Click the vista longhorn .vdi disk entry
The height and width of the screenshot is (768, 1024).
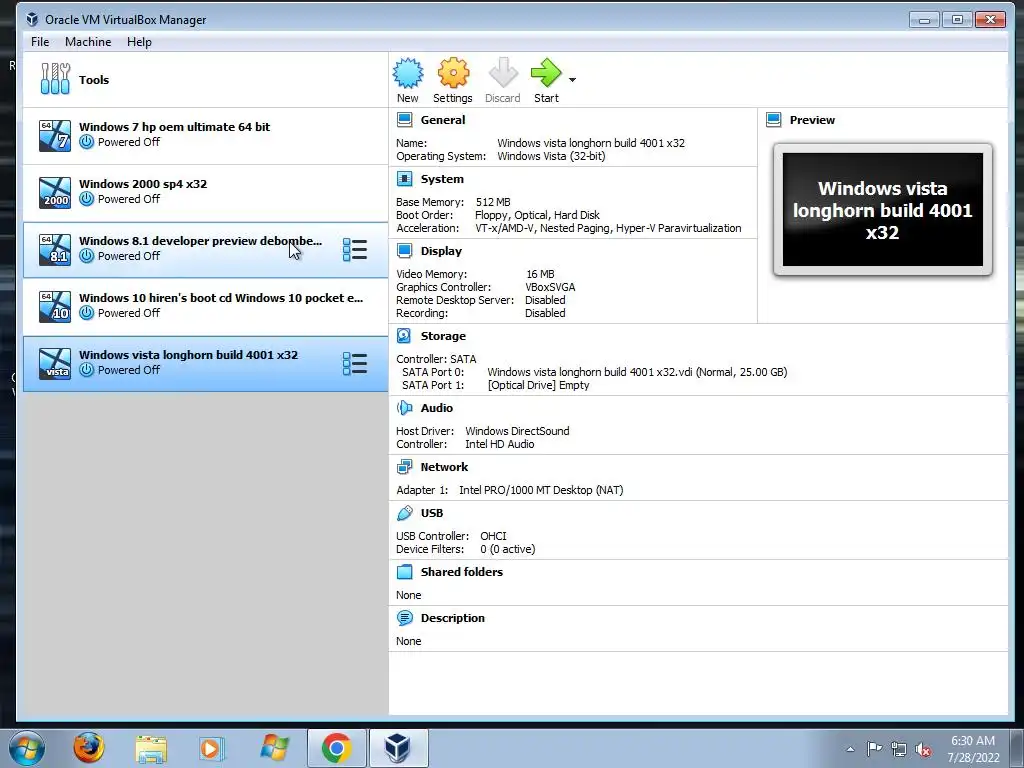637,372
